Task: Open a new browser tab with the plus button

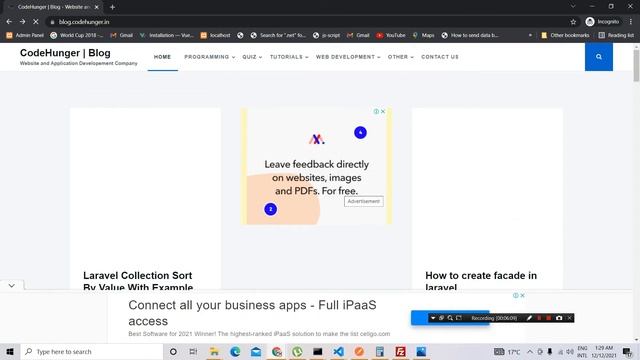Action: [112, 7]
